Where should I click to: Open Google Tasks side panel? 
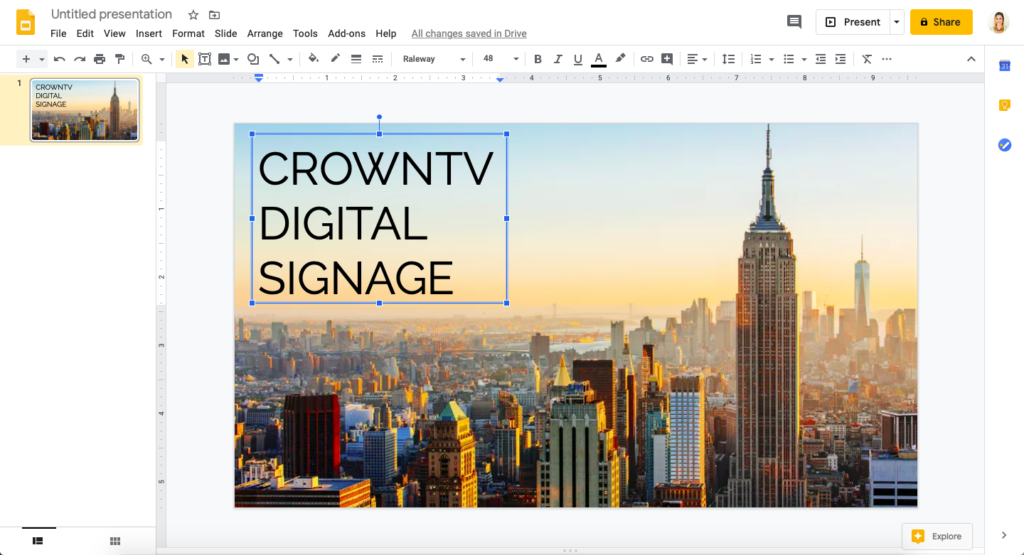pos(1004,145)
